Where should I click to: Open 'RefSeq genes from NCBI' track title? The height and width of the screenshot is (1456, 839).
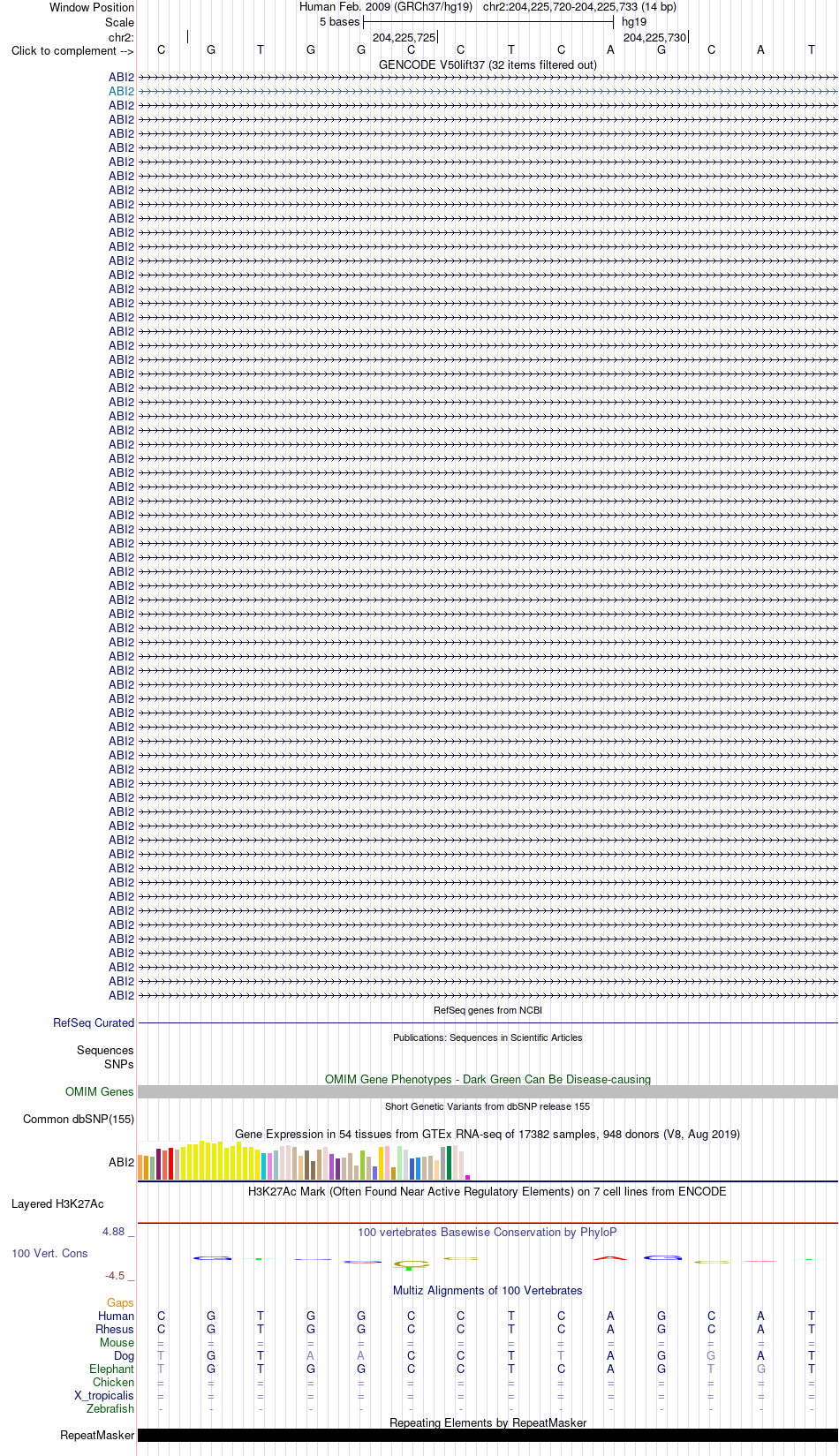(x=488, y=1010)
